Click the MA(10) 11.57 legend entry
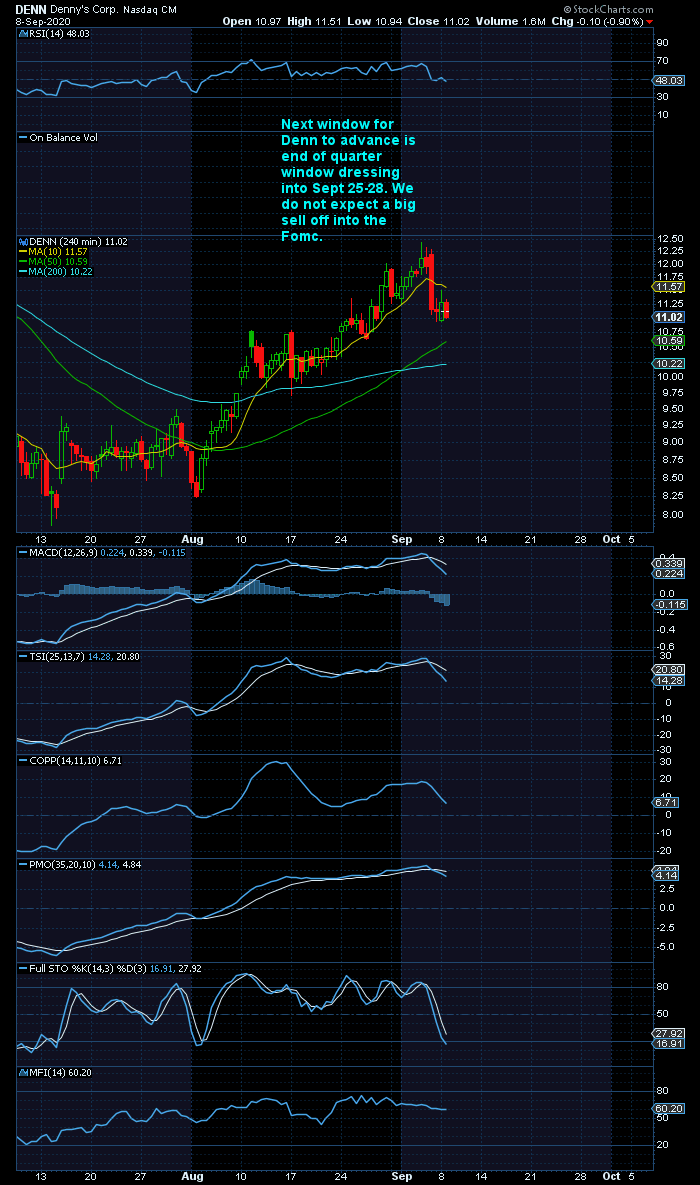The image size is (700, 1185). click(x=52, y=252)
